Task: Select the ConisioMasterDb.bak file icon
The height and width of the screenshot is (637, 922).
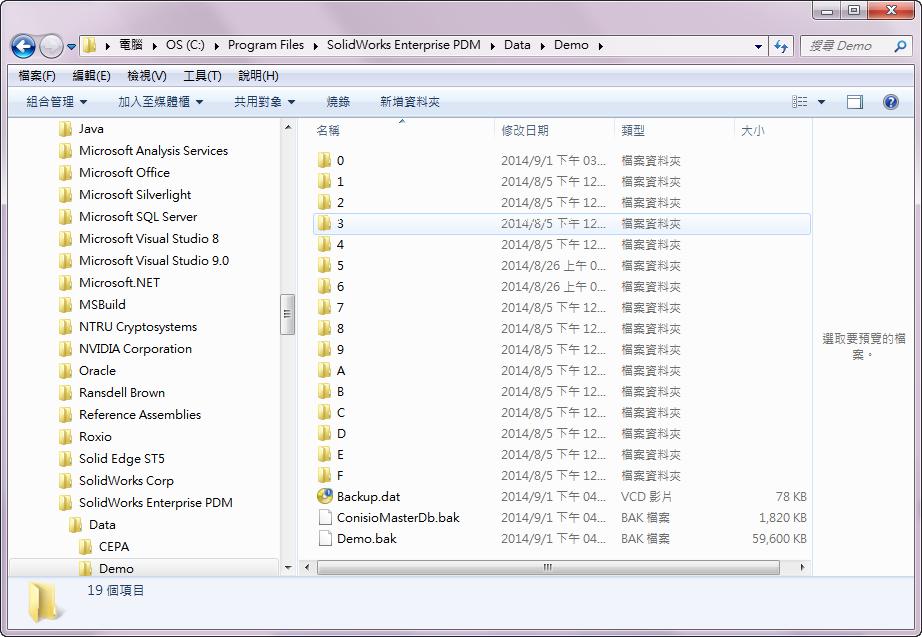Action: 325,518
